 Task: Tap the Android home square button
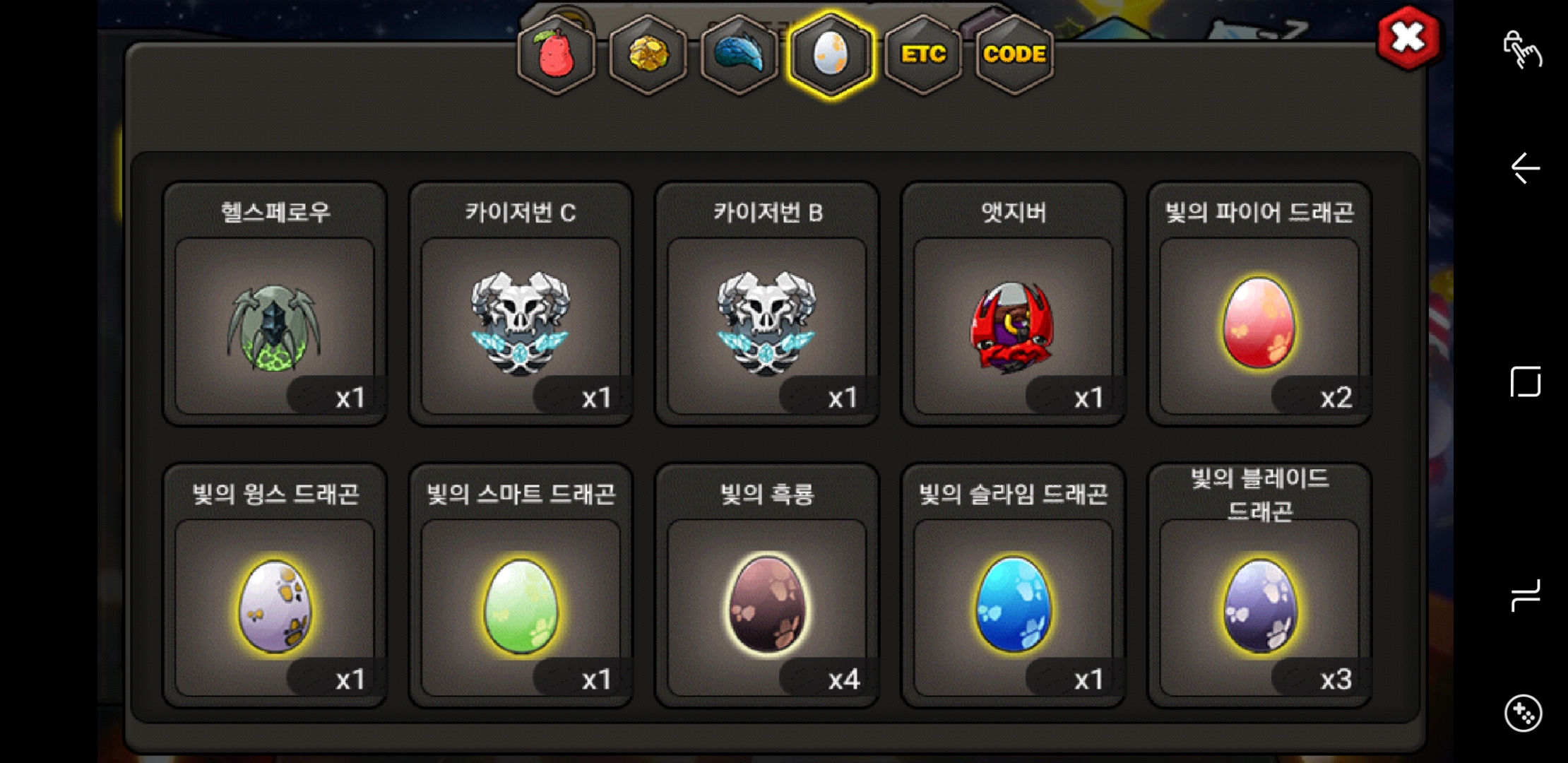(x=1525, y=381)
